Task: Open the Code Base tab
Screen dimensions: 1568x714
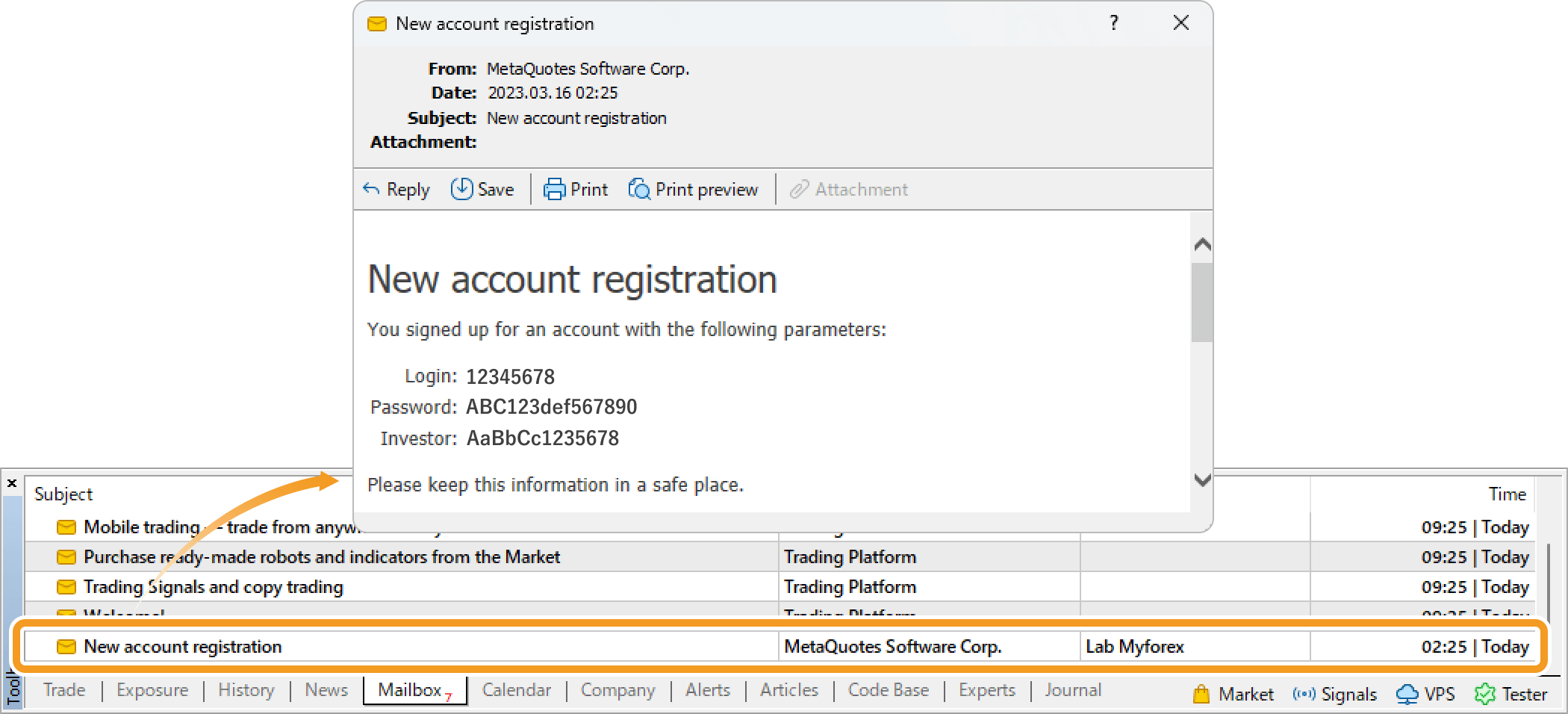Action: [889, 690]
